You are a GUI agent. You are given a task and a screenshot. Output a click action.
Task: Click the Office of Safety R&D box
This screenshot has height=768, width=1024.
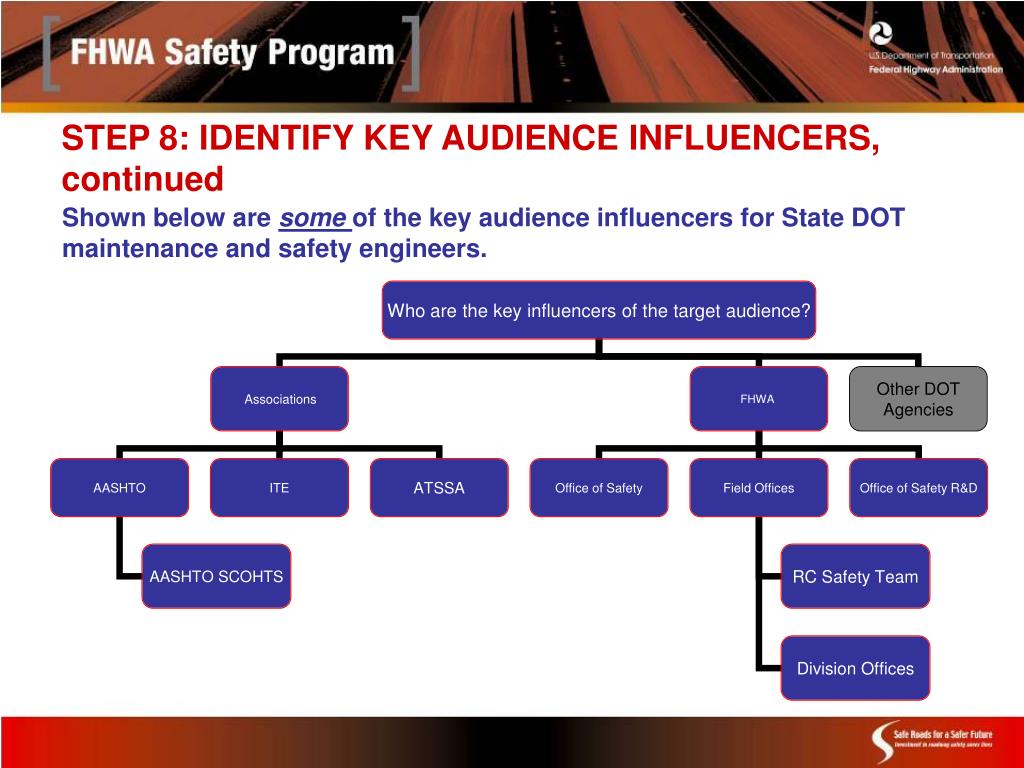click(918, 488)
